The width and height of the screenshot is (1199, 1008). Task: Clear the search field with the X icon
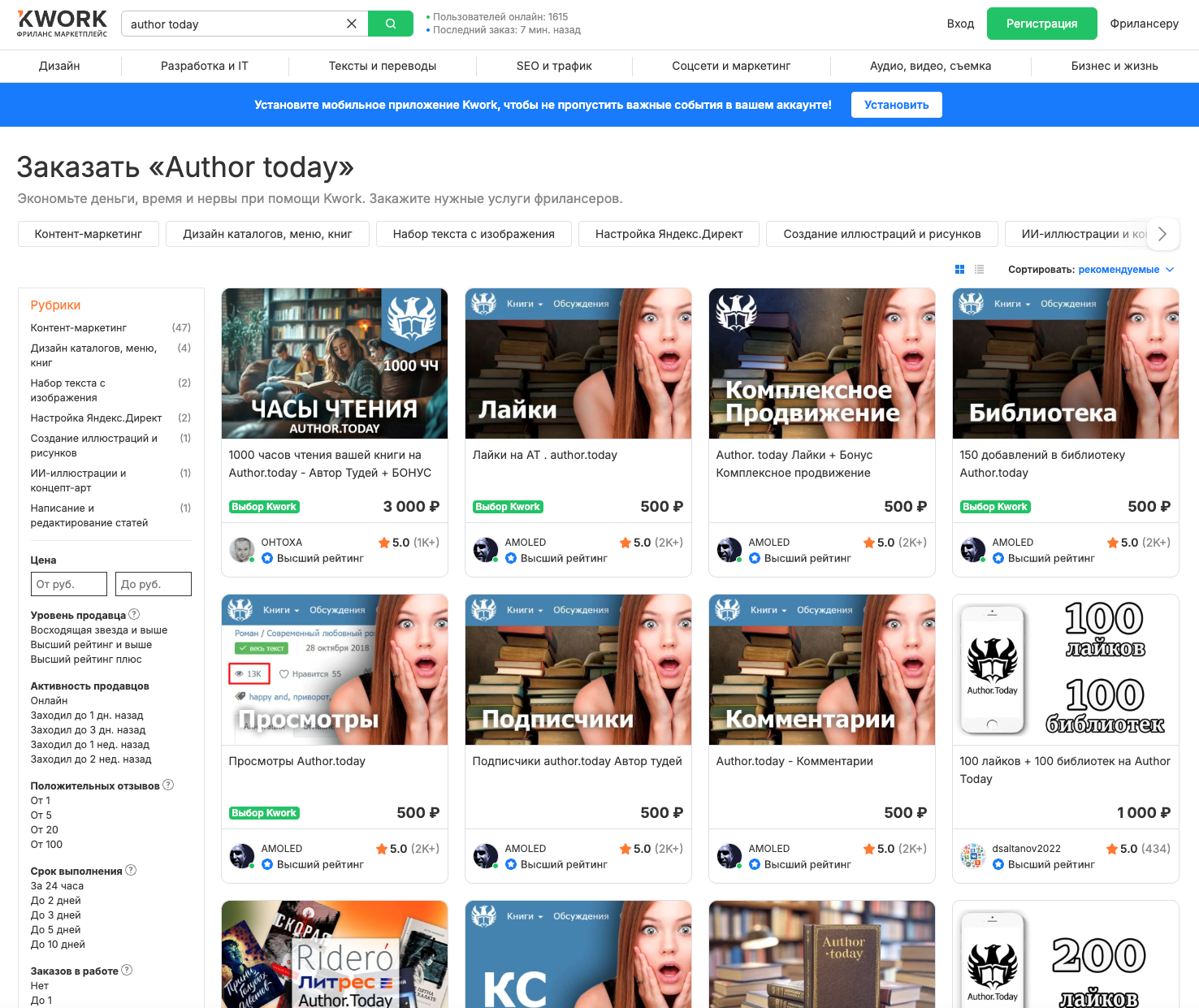click(x=352, y=24)
